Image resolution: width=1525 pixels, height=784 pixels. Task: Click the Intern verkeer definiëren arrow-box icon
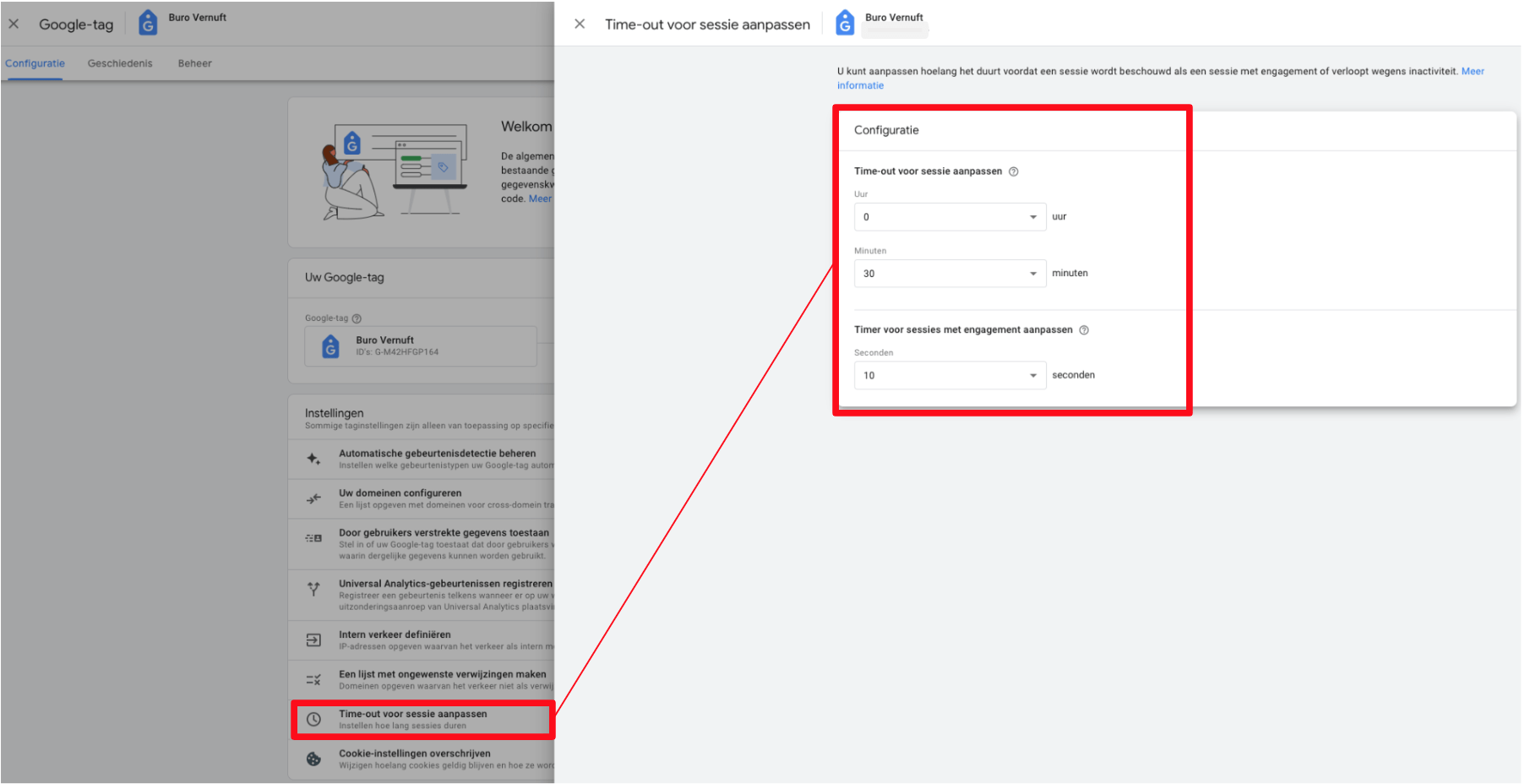coord(313,640)
